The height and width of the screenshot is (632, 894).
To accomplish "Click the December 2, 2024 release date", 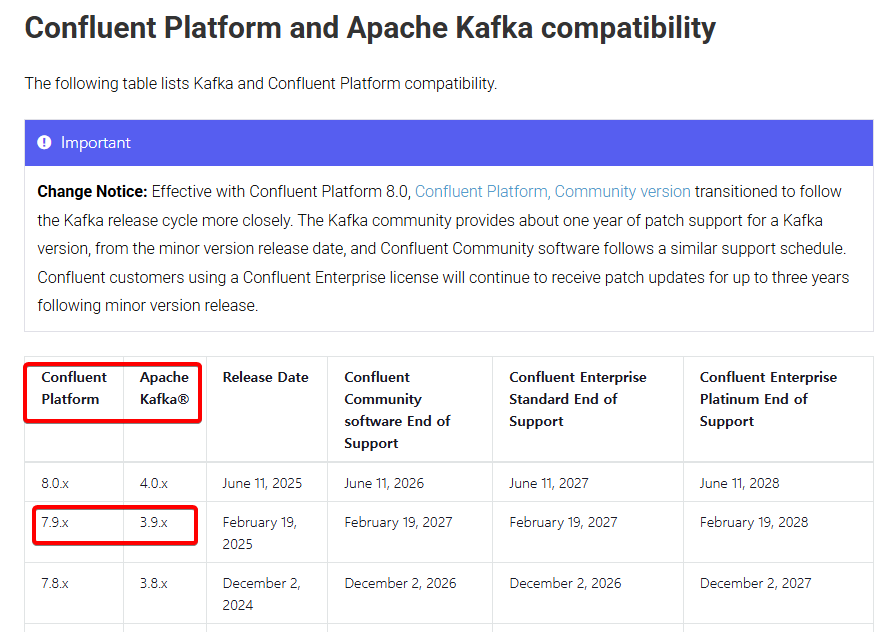I will [x=261, y=594].
